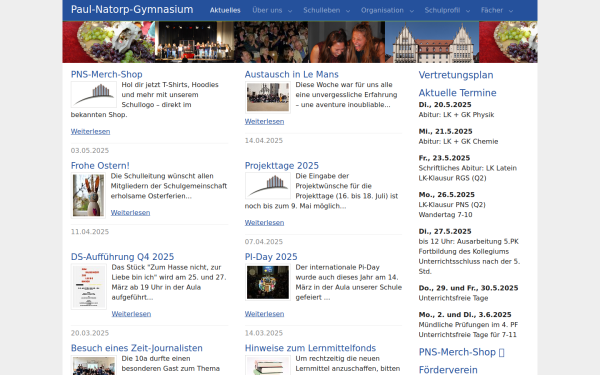Open the DS-Aufführung poster thumbnail
Image resolution: width=600 pixels, height=375 pixels.
[89, 287]
